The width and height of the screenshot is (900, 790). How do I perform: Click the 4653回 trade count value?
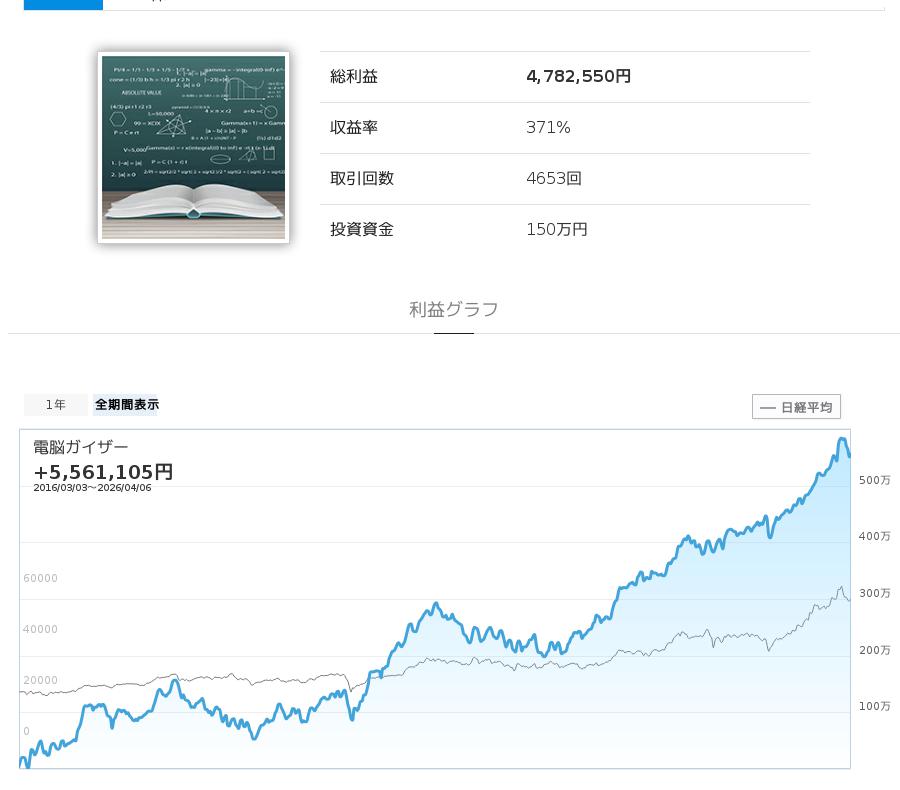pyautogui.click(x=553, y=179)
